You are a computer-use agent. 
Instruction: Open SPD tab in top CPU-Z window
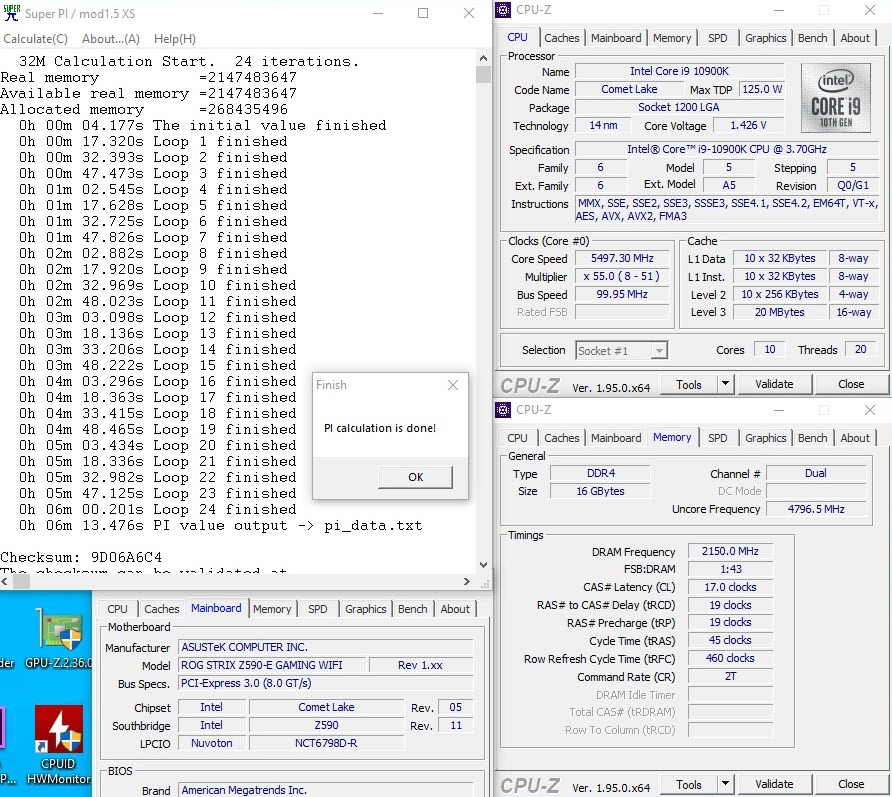pos(717,38)
